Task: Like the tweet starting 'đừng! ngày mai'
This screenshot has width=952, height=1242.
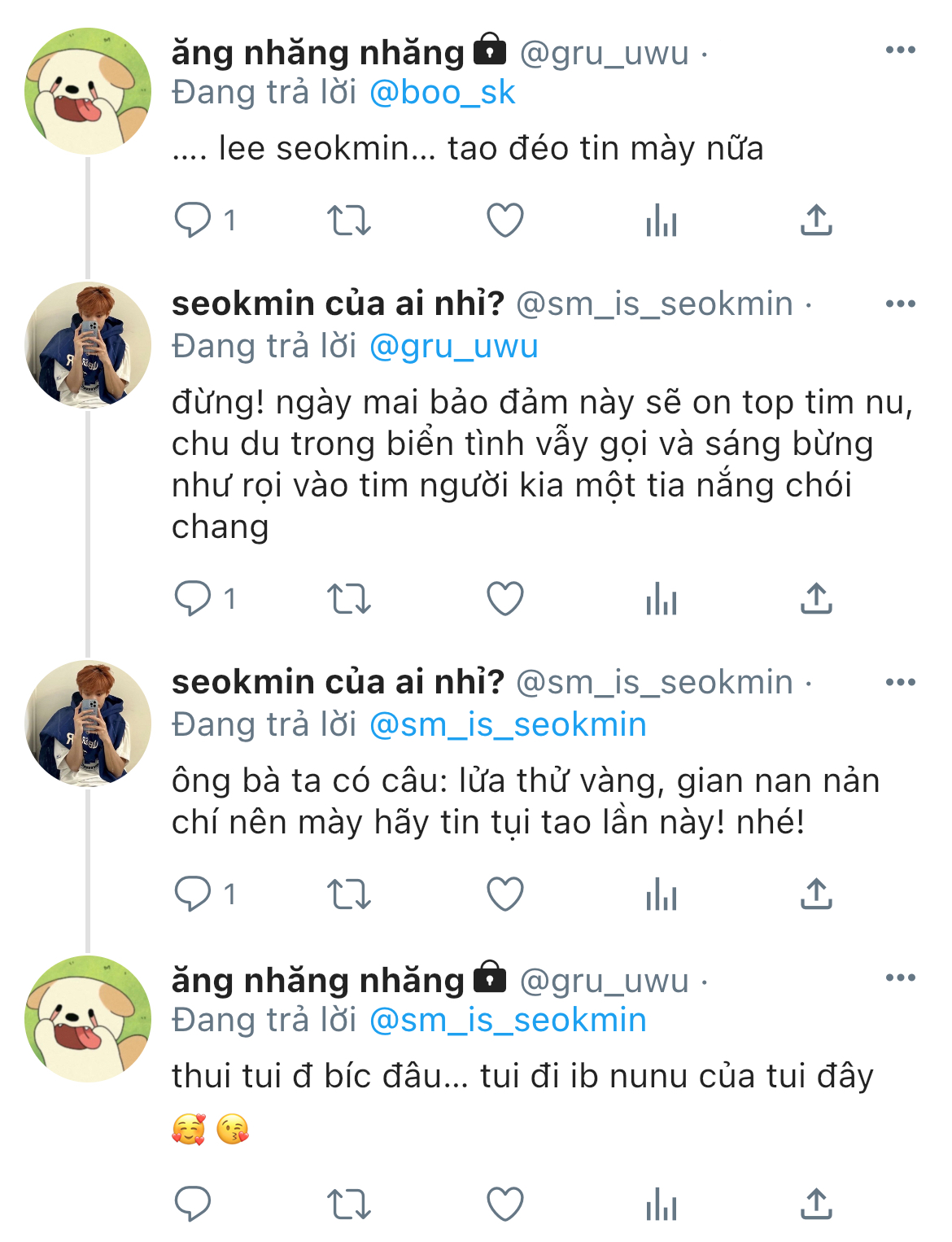Action: 504,599
